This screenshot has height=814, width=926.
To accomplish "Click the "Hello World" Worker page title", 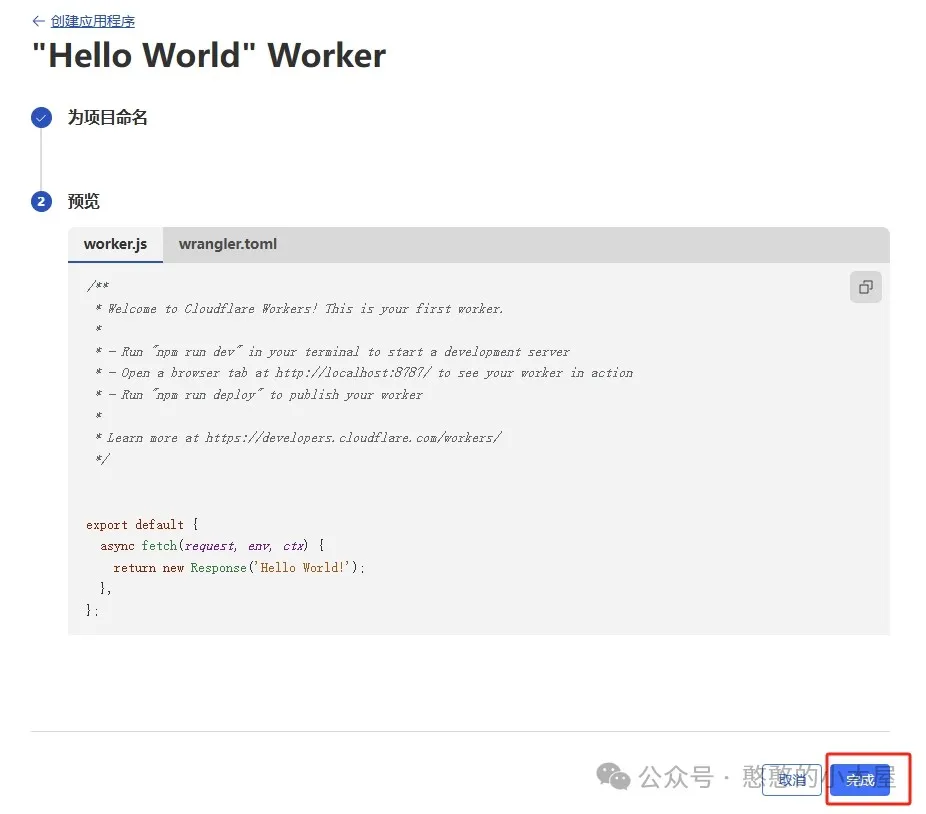I will tap(209, 56).
